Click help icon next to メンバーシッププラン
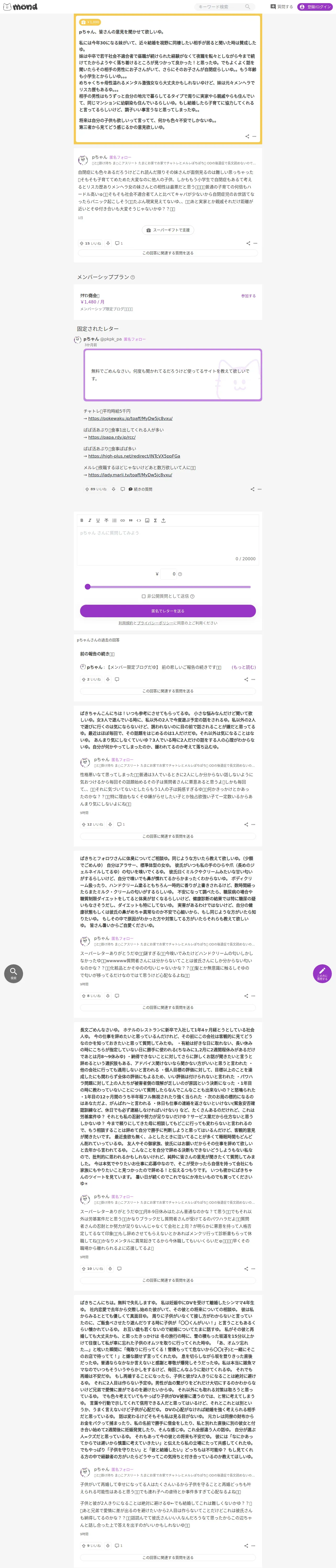Viewport: 336px width, 1568px height. coord(133,277)
